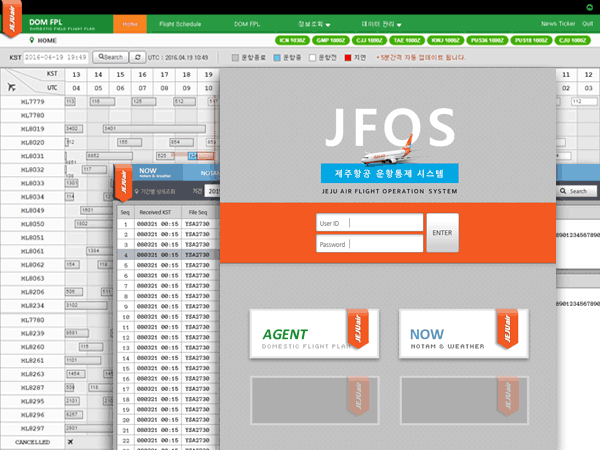The image size is (600, 450).
Task: Click the JEJUair ribbon on the AGENT card
Action: (x=358, y=328)
